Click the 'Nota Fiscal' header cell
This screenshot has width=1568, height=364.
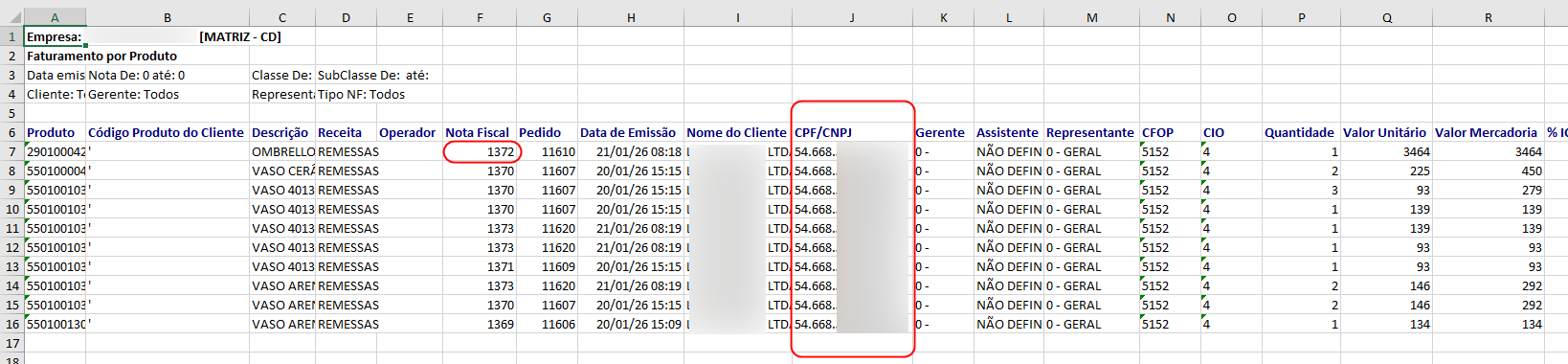(x=480, y=132)
